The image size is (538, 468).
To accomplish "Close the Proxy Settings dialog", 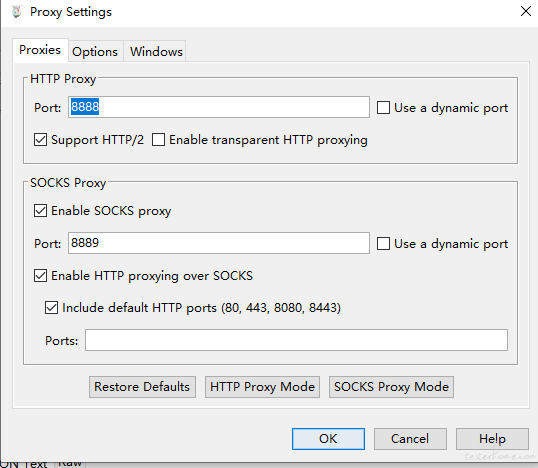I will coord(526,11).
